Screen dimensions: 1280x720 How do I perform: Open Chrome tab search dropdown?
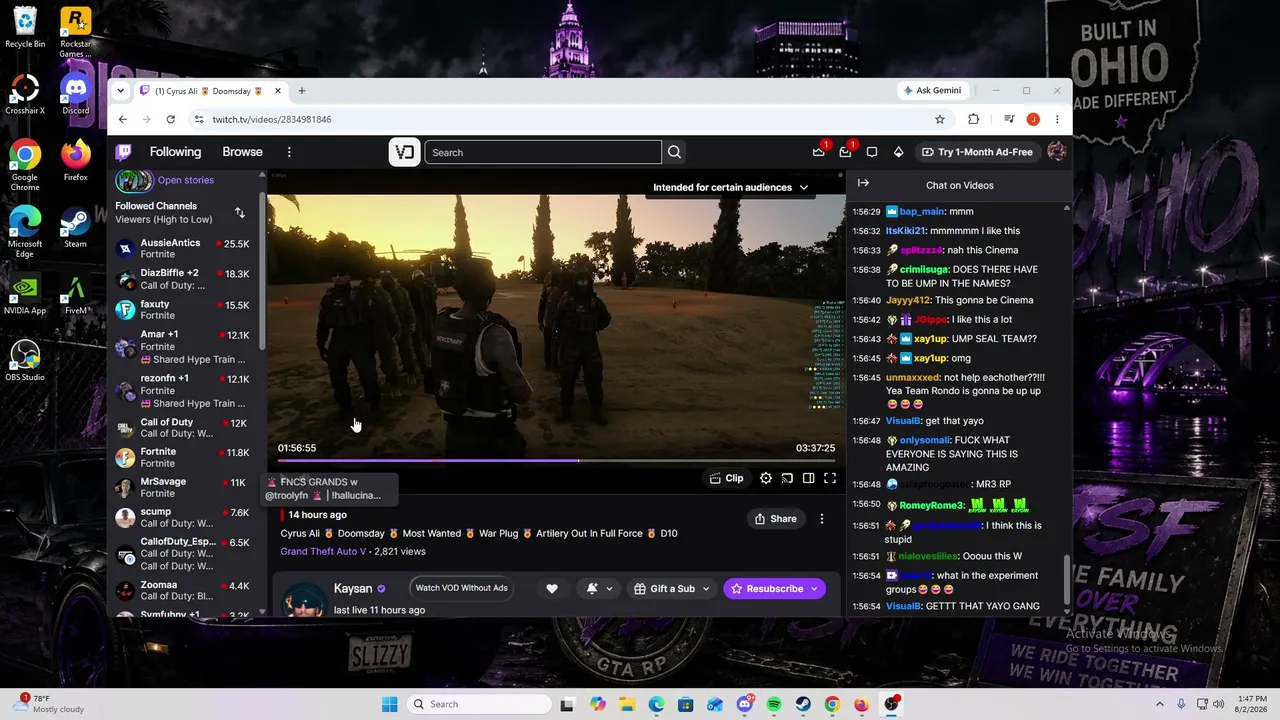[x=121, y=91]
